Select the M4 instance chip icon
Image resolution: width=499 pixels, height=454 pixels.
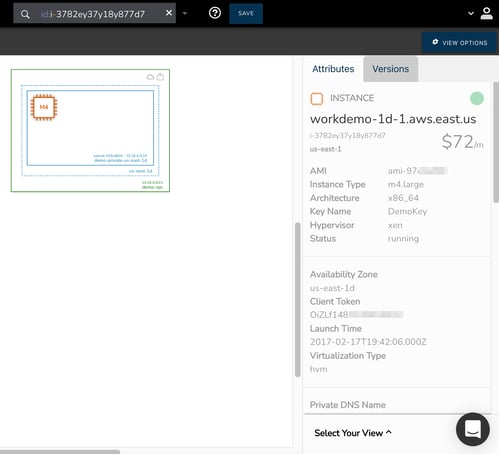pos(44,107)
